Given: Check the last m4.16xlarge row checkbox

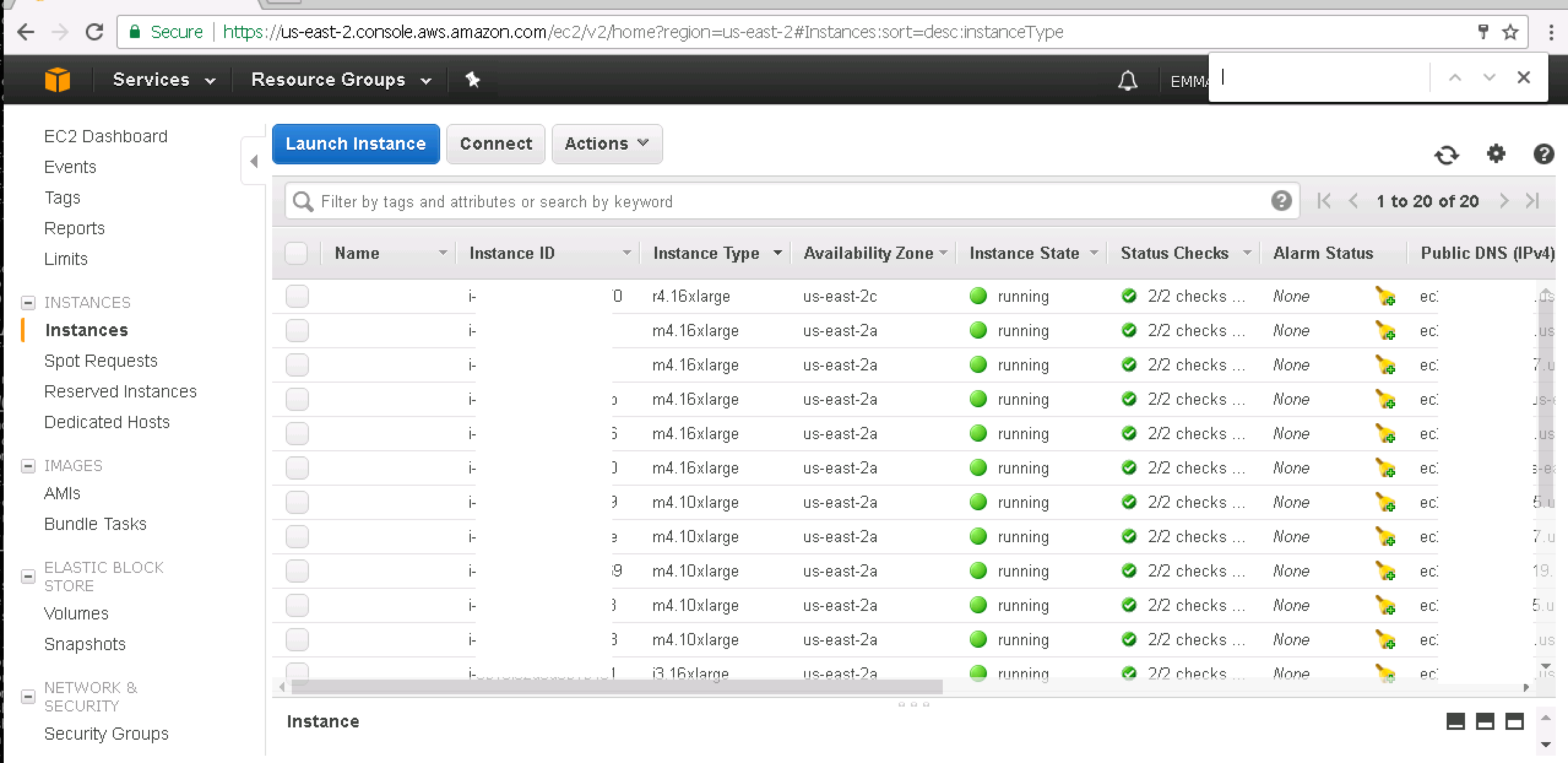Looking at the screenshot, I should click(x=297, y=468).
